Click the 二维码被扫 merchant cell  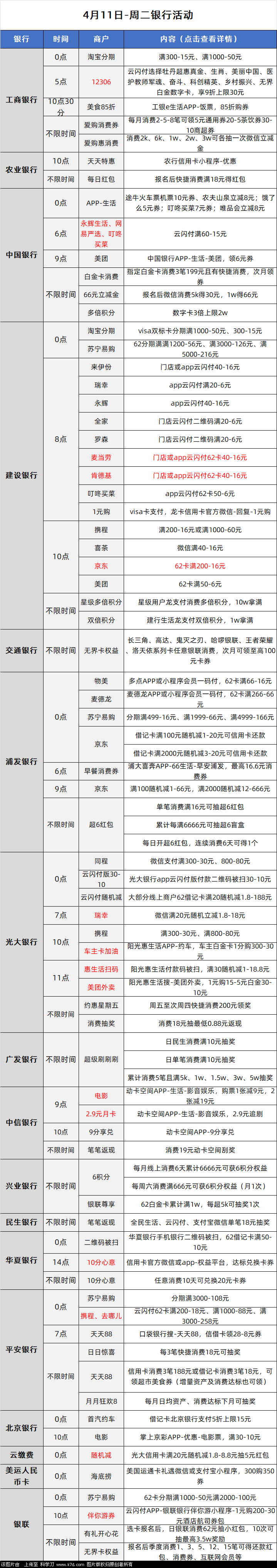pos(101,1242)
